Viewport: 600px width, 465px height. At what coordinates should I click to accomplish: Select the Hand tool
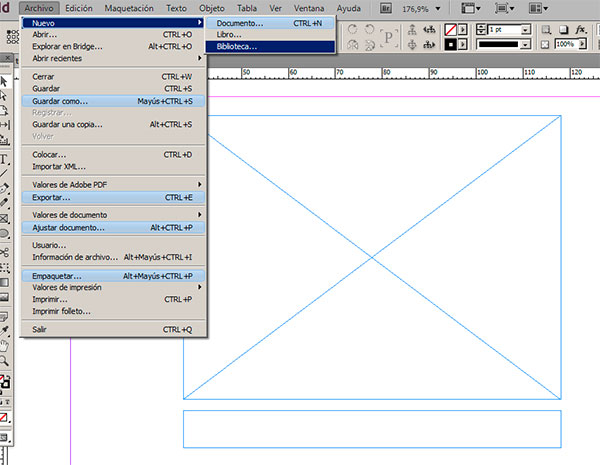pyautogui.click(x=4, y=346)
